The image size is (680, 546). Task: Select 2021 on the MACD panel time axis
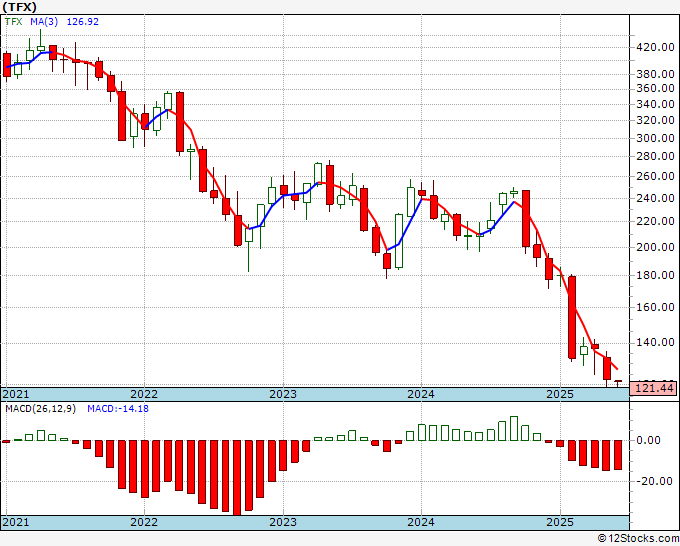click(x=16, y=522)
